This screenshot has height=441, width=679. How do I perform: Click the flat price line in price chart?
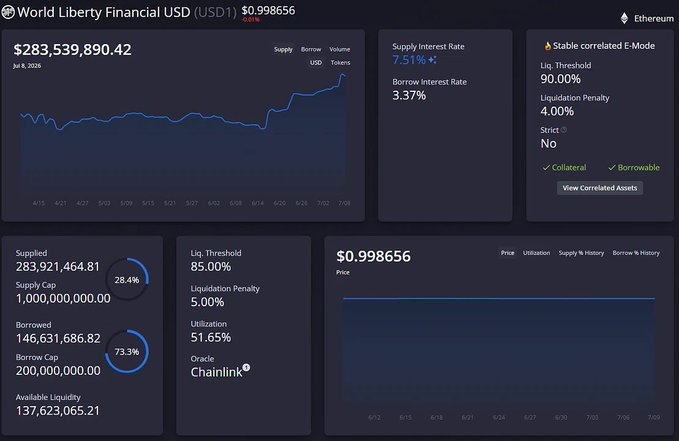coord(499,298)
